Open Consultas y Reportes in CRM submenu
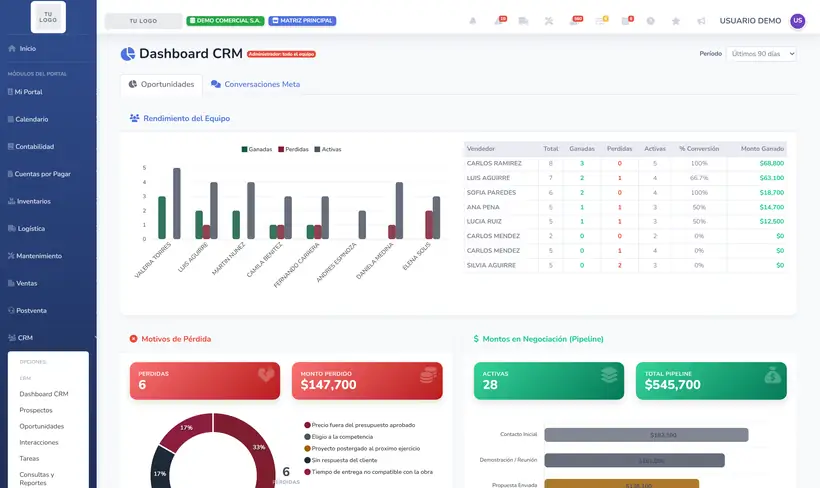 click(x=37, y=479)
